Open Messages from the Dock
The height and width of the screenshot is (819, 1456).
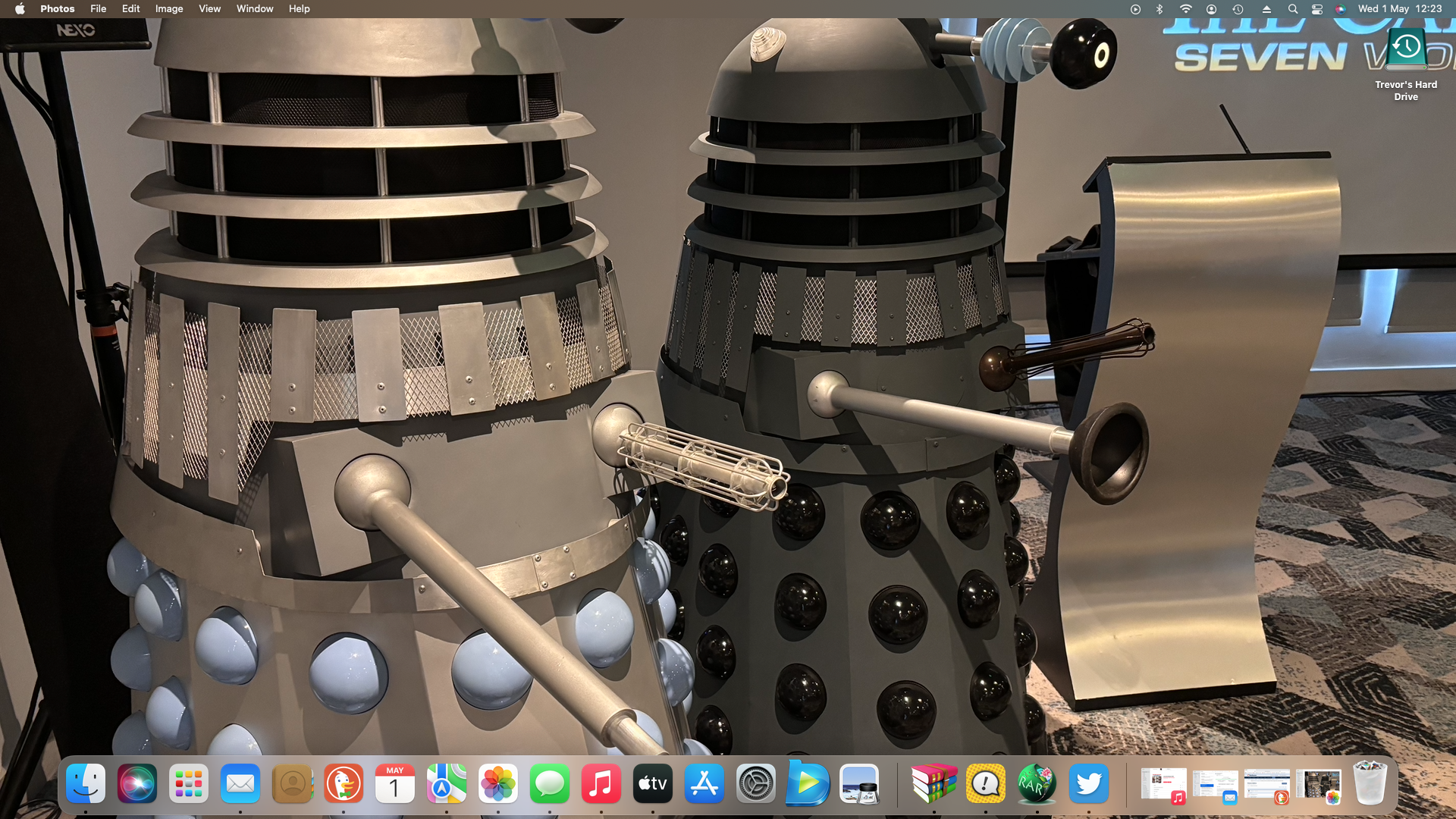550,783
